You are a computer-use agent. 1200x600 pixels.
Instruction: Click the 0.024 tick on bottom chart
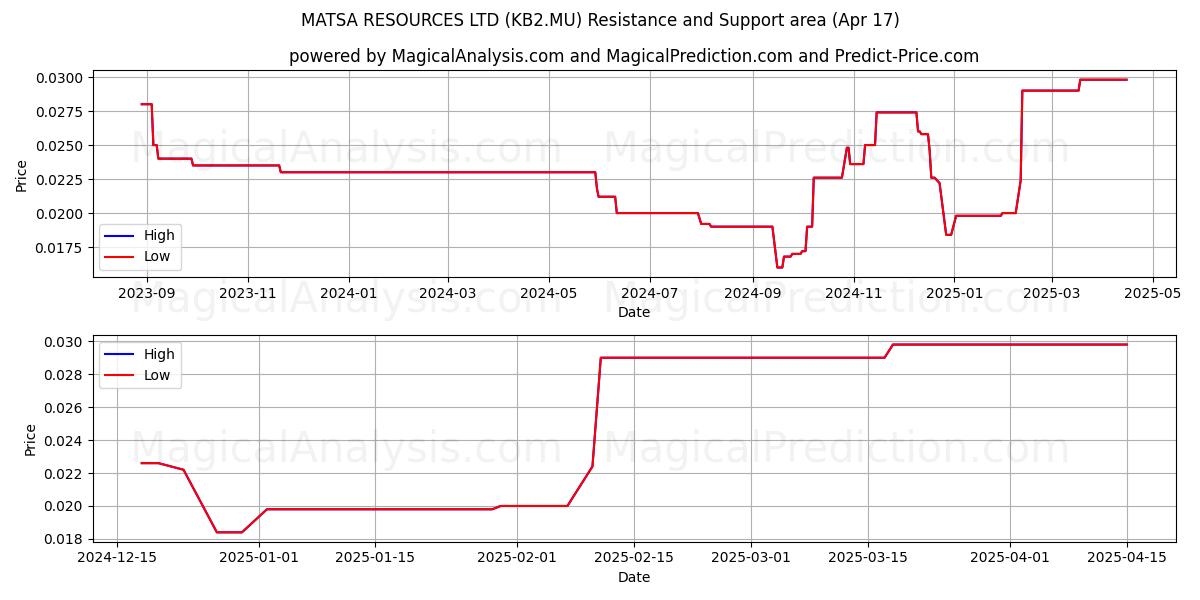pyautogui.click(x=65, y=441)
